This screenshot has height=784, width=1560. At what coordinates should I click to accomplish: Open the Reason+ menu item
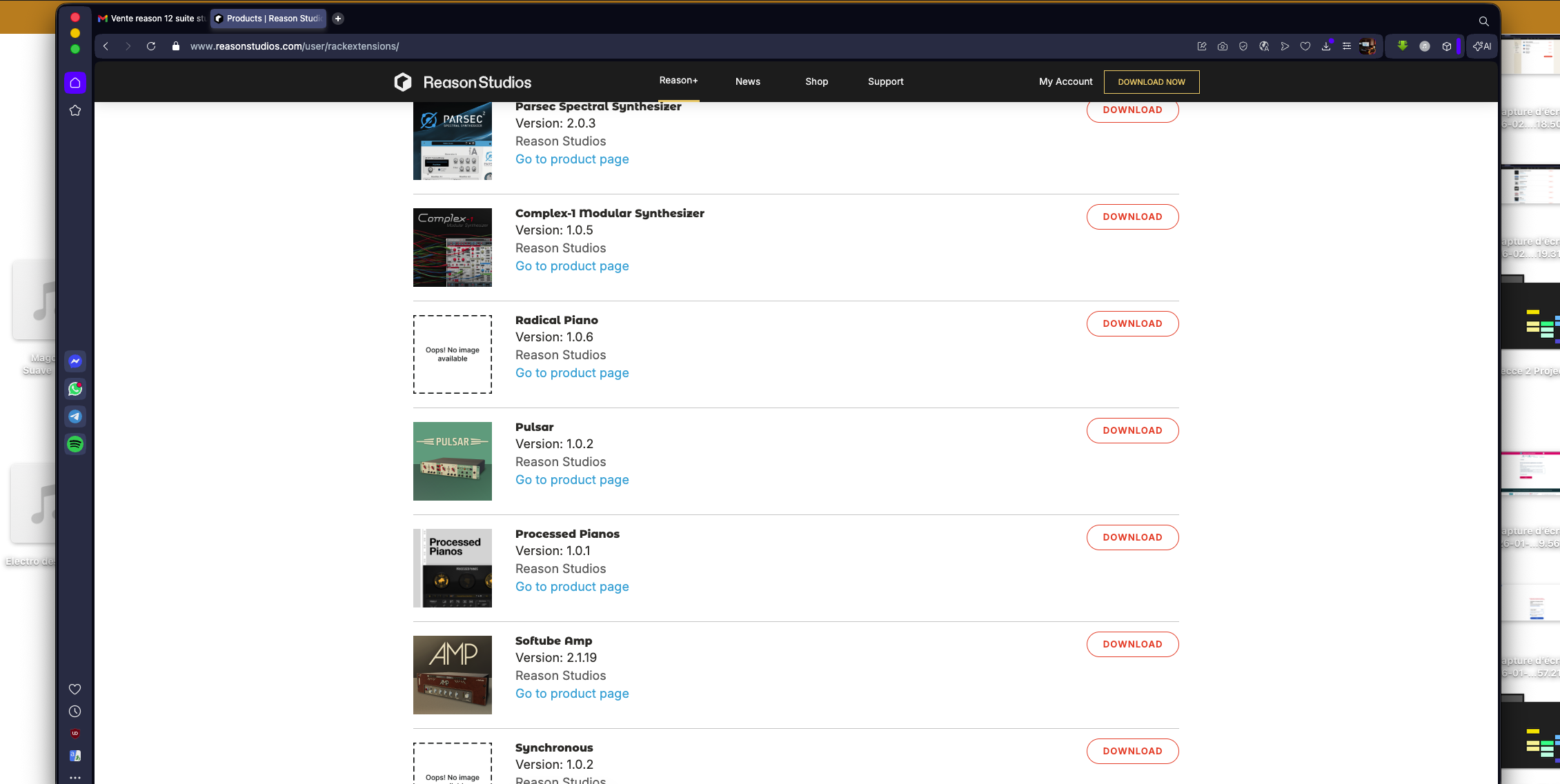[x=678, y=81]
